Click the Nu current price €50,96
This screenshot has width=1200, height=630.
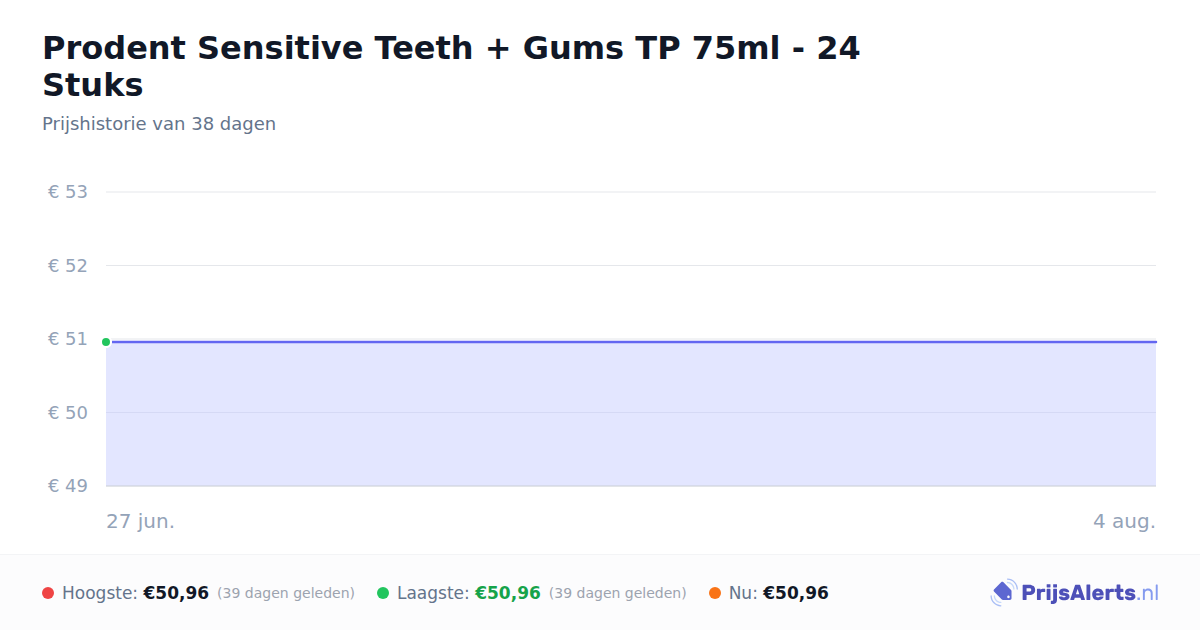tap(796, 593)
